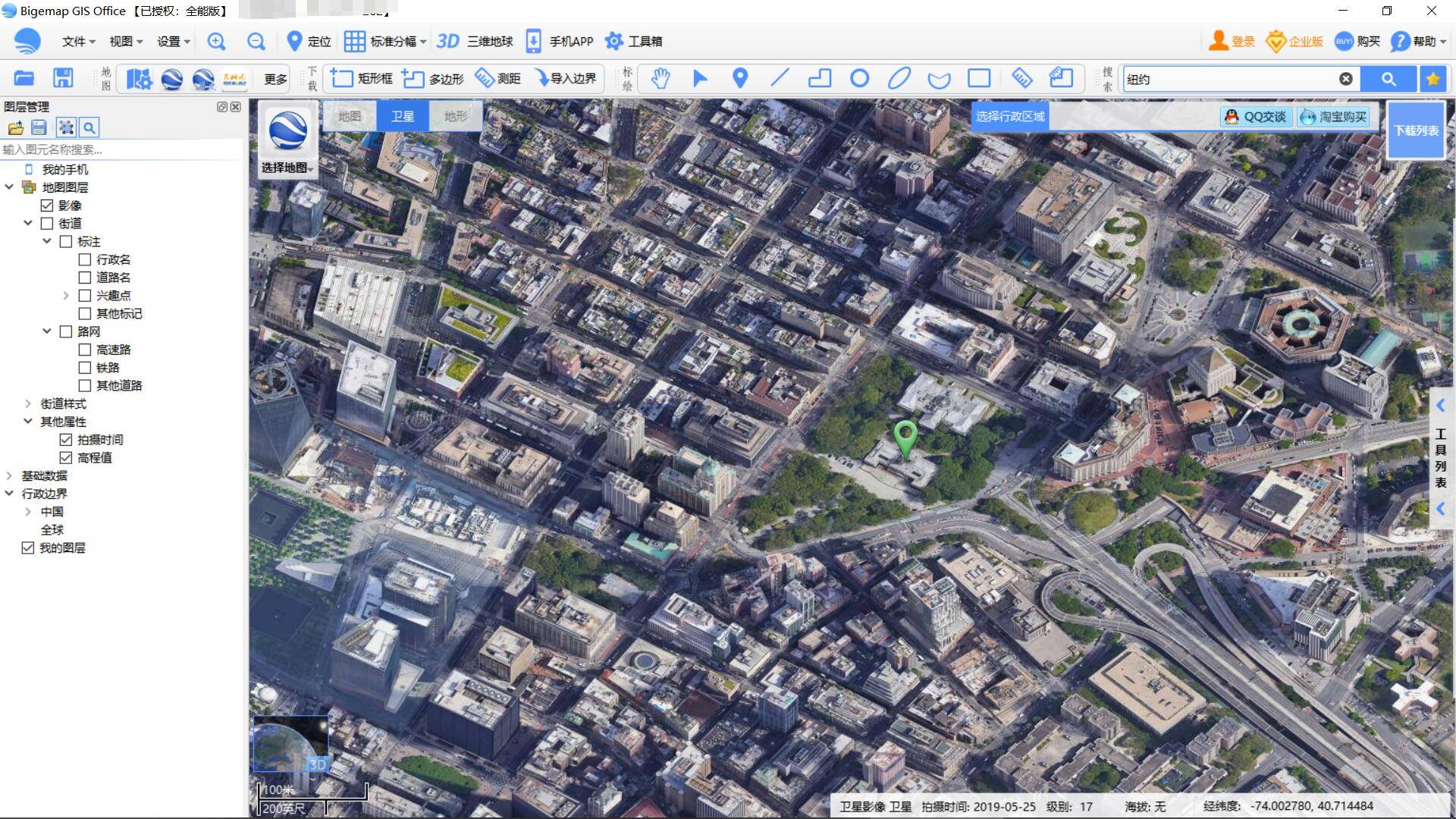Open the 下载列表 download list
This screenshot has height=819, width=1456.
coord(1416,130)
